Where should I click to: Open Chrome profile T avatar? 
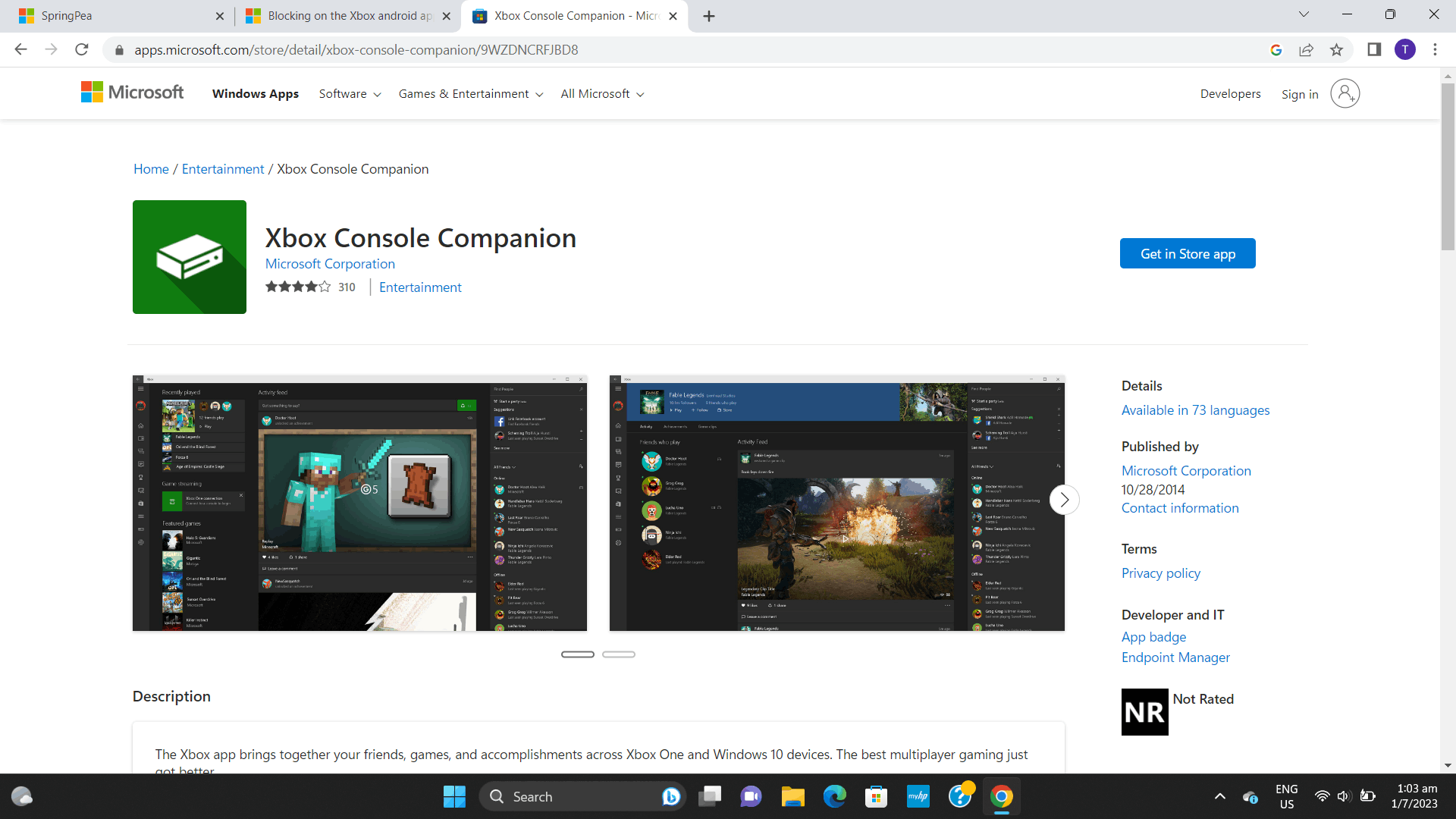point(1404,49)
